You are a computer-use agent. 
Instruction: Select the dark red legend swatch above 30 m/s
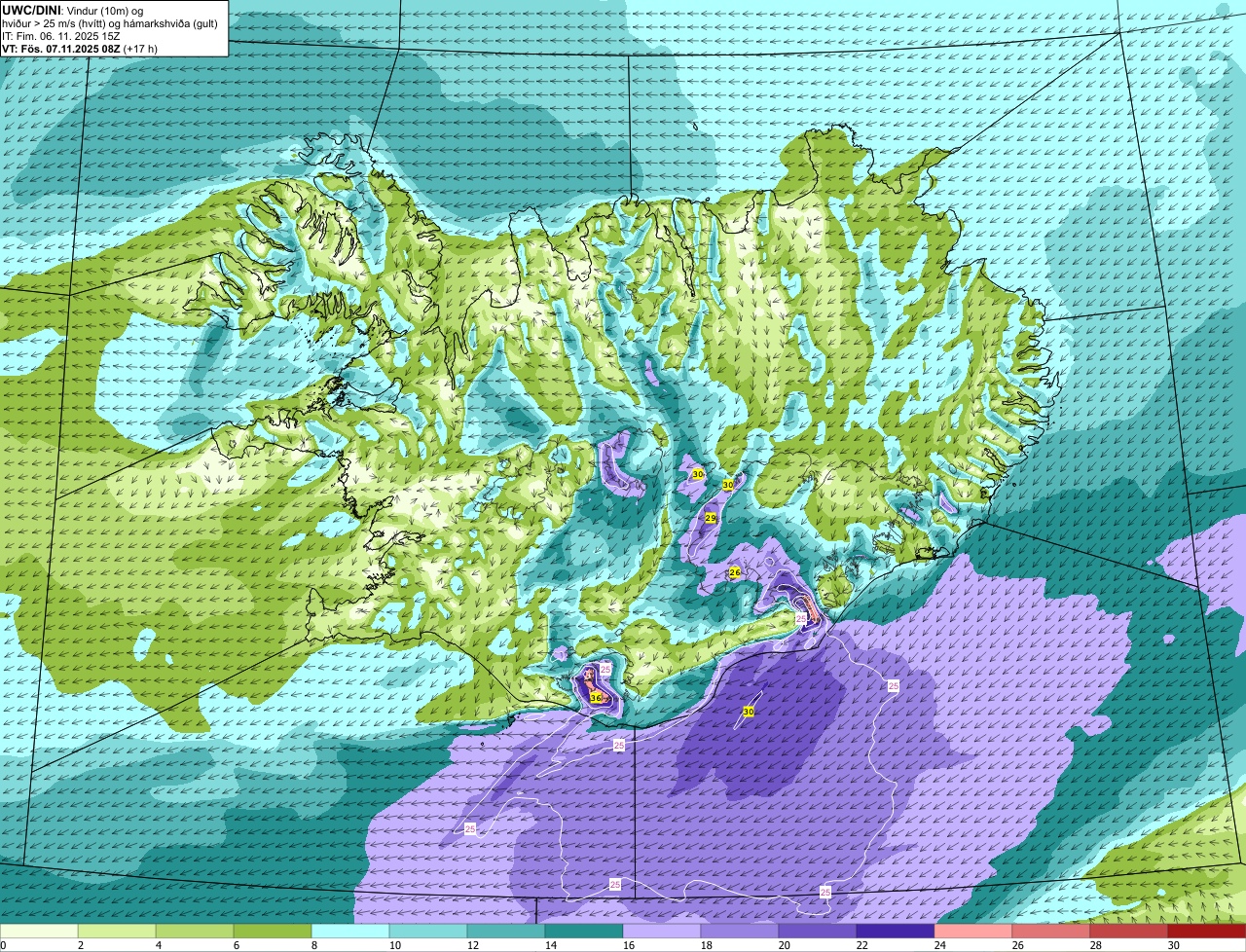click(1207, 932)
